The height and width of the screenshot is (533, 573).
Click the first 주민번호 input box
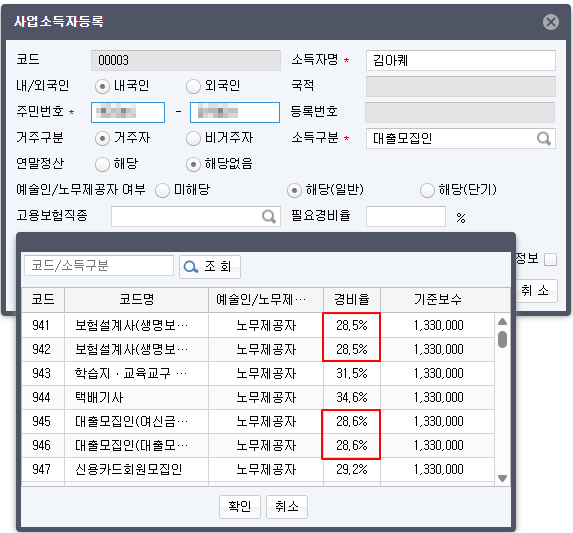[x=128, y=112]
